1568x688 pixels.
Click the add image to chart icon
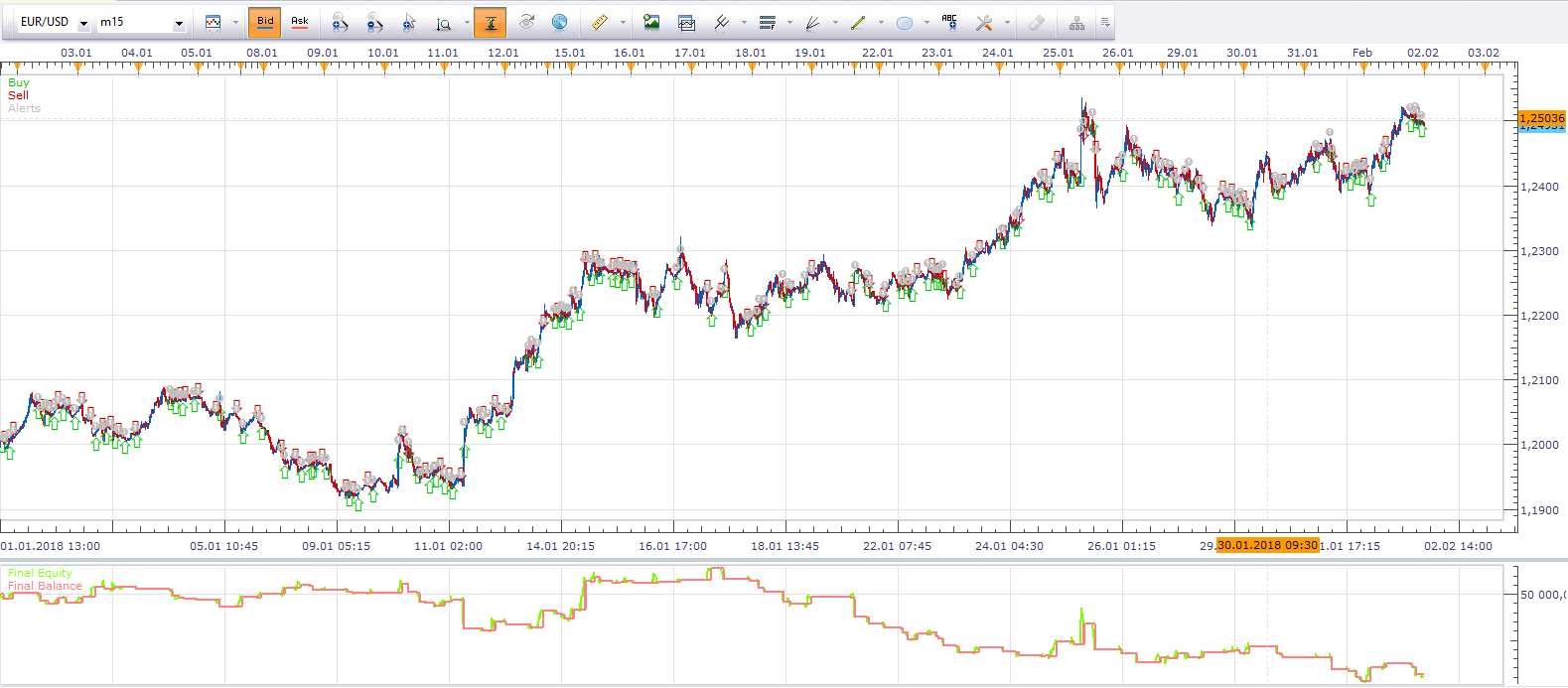[651, 22]
